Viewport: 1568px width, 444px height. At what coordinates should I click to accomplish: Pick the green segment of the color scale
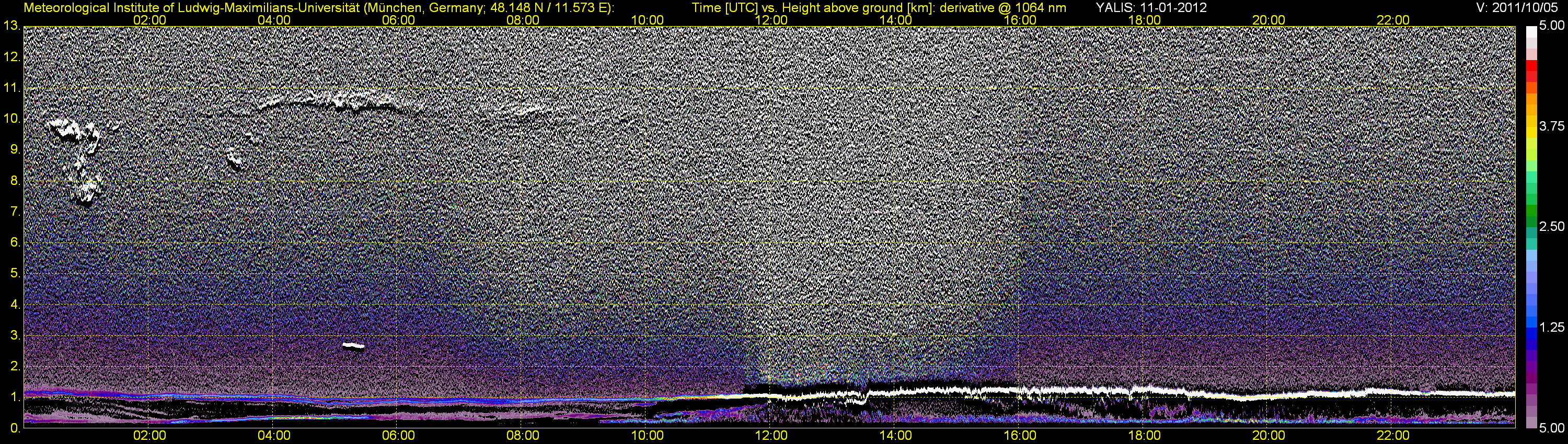click(1531, 210)
